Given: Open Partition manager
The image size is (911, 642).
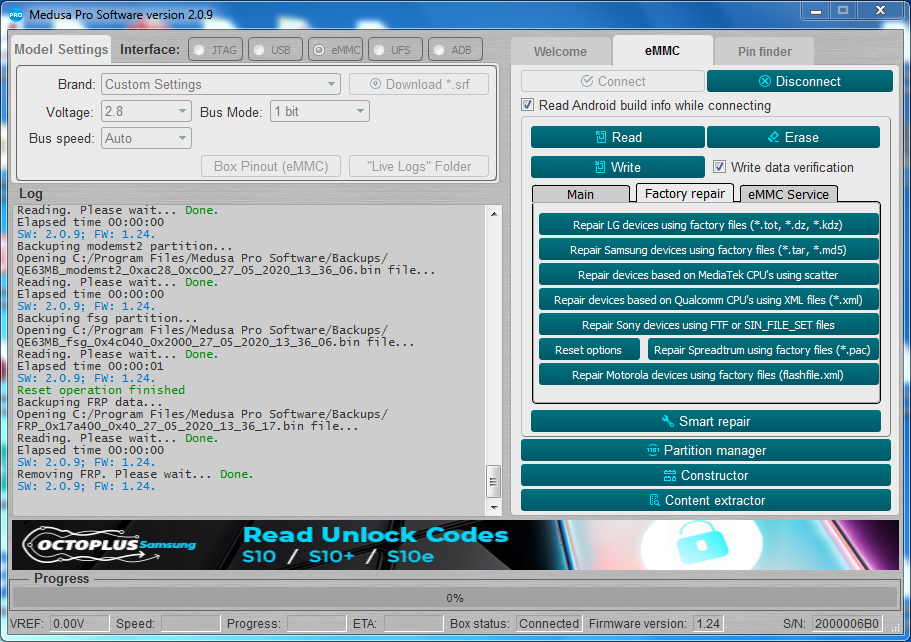Looking at the screenshot, I should tap(705, 450).
